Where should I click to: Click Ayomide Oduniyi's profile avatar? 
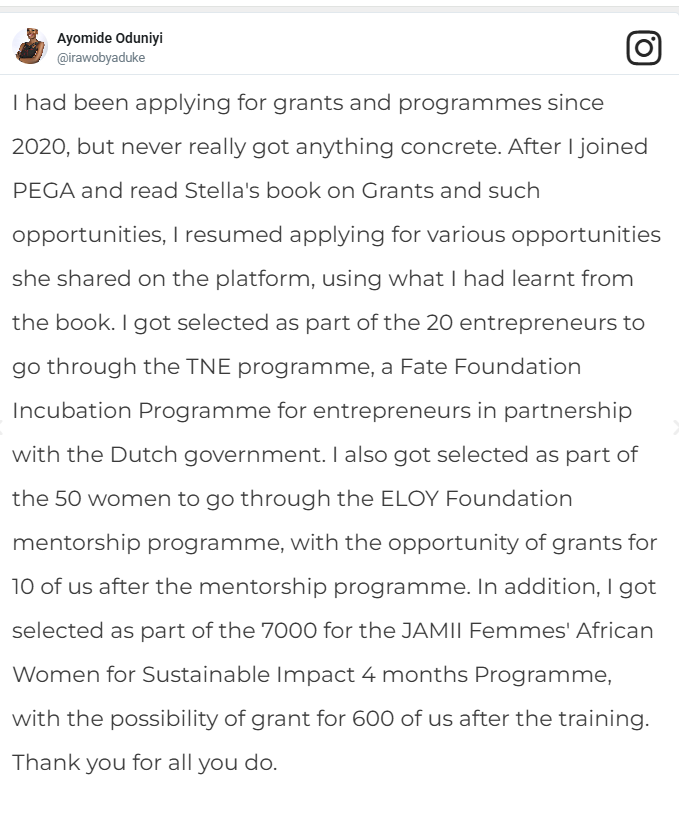click(30, 46)
